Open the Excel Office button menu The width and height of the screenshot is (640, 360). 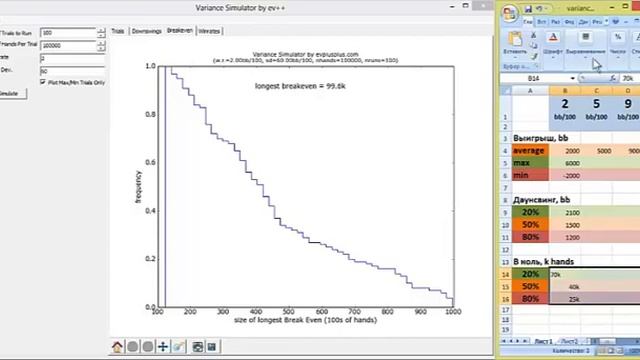[x=510, y=13]
